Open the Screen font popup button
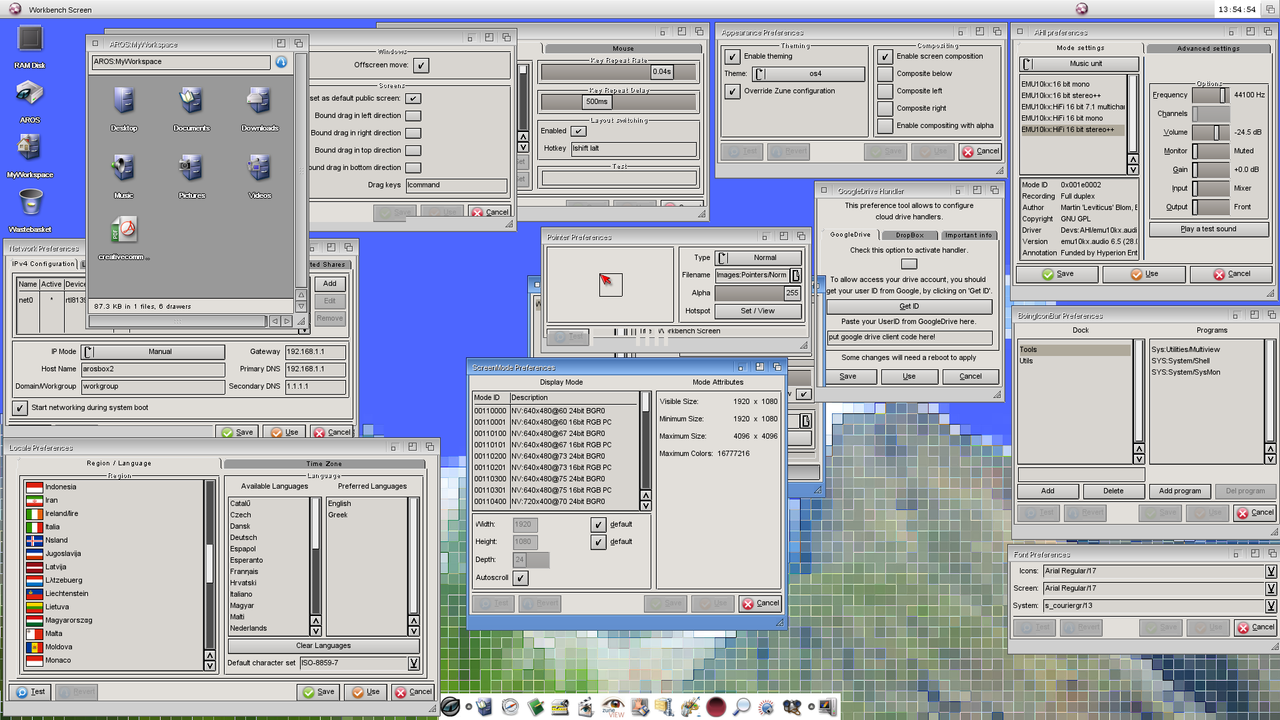The width and height of the screenshot is (1280, 720). point(1270,589)
